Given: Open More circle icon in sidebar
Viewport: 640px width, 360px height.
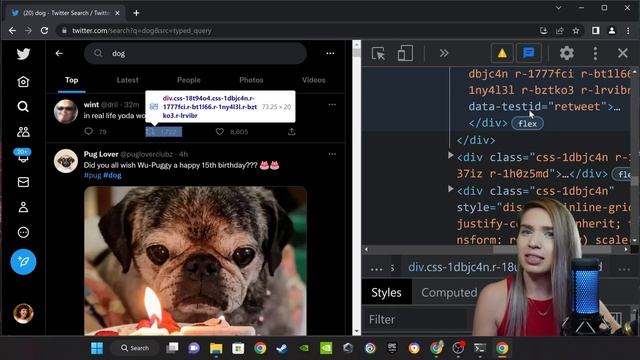Looking at the screenshot, I should tap(23, 232).
